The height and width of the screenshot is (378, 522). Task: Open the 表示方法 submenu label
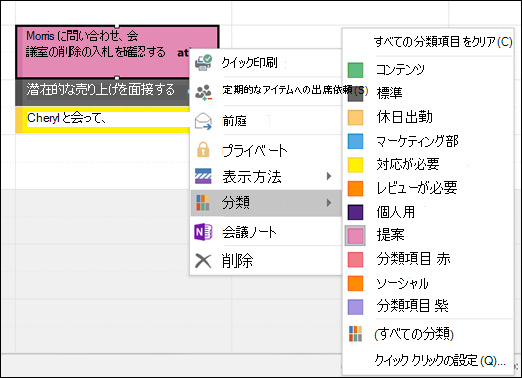(252, 177)
